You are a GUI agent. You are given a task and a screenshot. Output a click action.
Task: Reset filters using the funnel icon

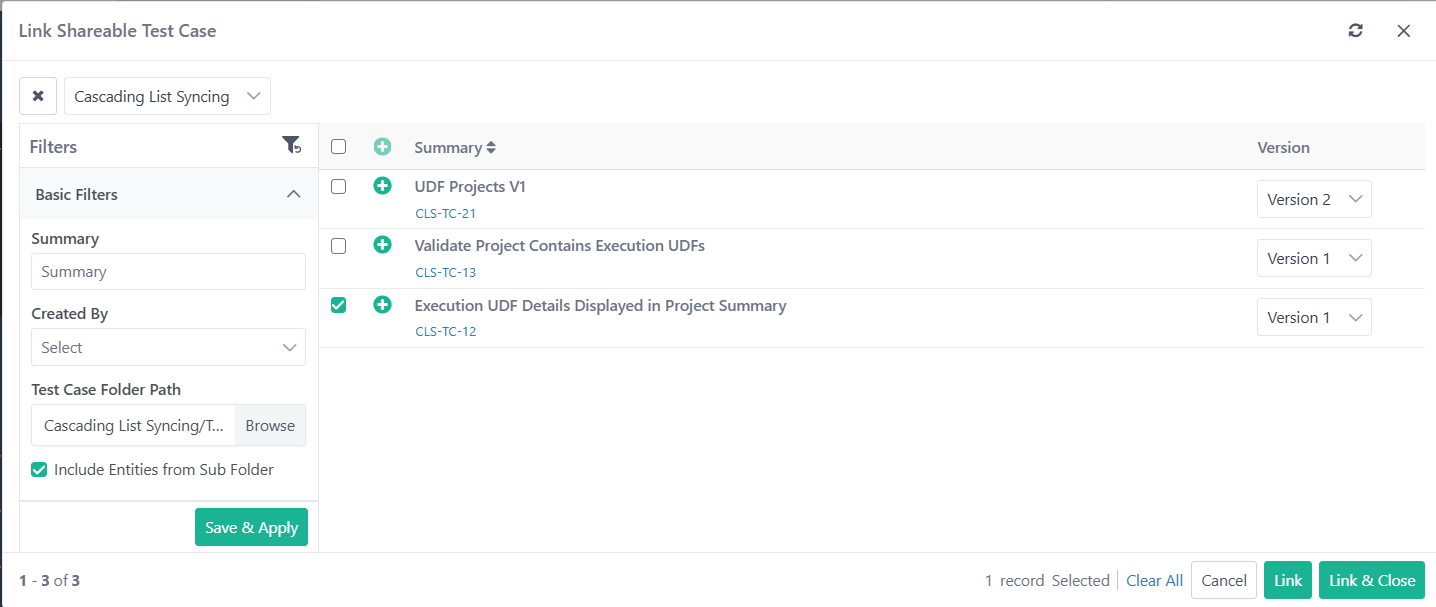click(291, 146)
